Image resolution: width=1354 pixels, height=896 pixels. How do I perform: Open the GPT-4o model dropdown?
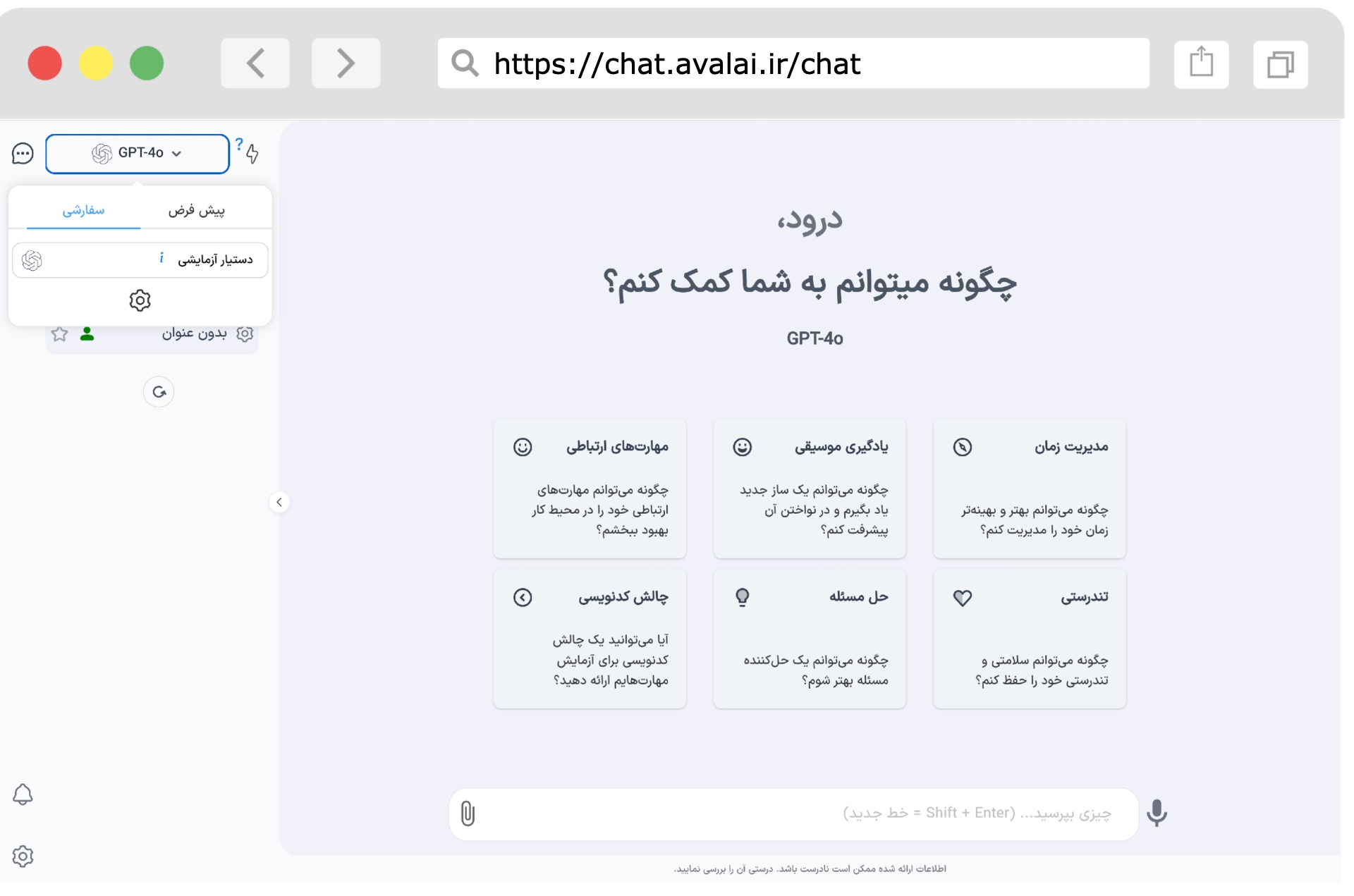click(x=138, y=154)
